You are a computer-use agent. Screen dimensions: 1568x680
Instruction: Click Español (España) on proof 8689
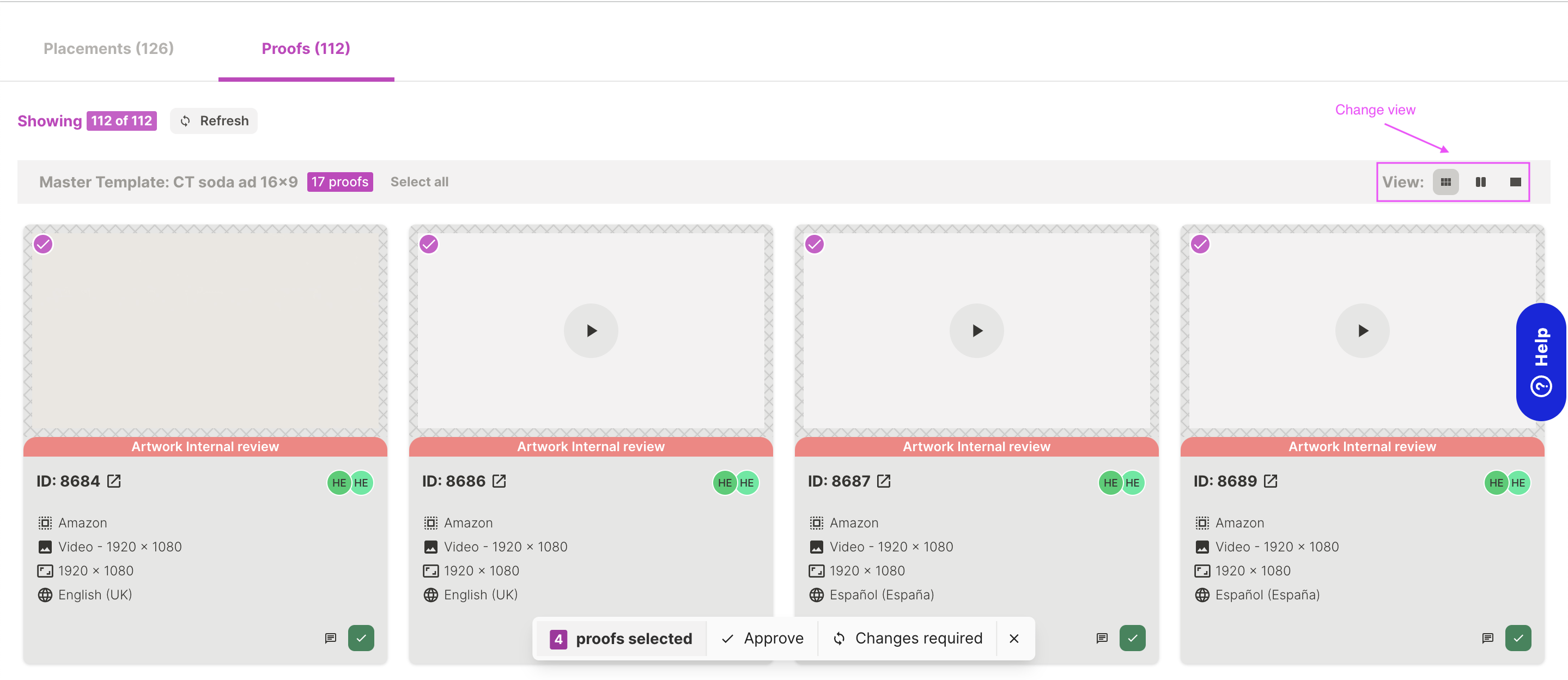(1268, 595)
